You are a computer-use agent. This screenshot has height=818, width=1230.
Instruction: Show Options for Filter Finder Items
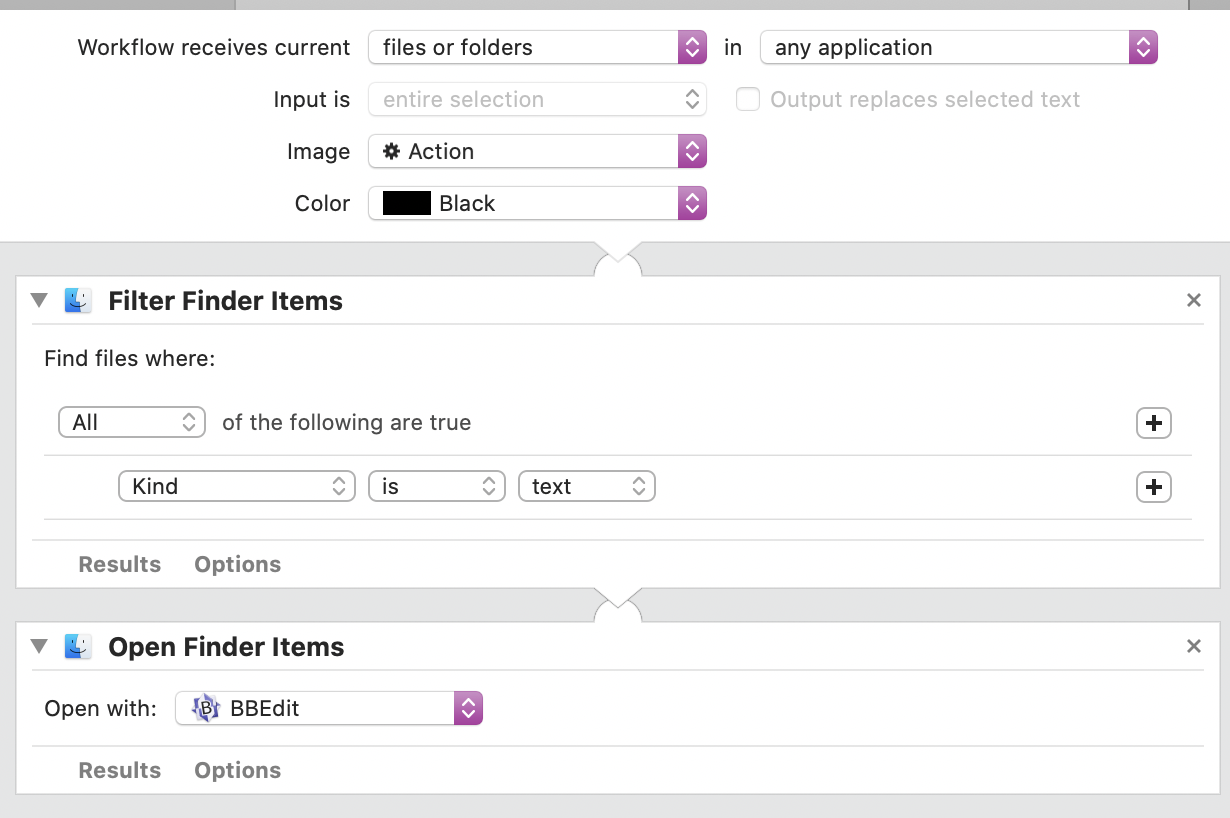pos(237,564)
